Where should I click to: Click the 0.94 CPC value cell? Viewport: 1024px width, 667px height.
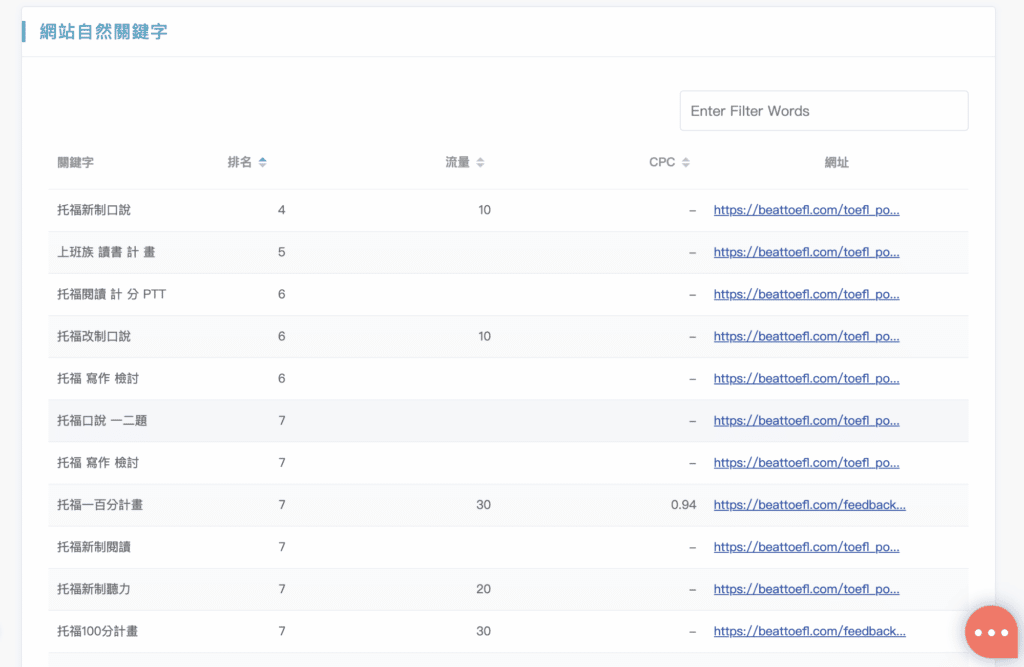coord(683,505)
